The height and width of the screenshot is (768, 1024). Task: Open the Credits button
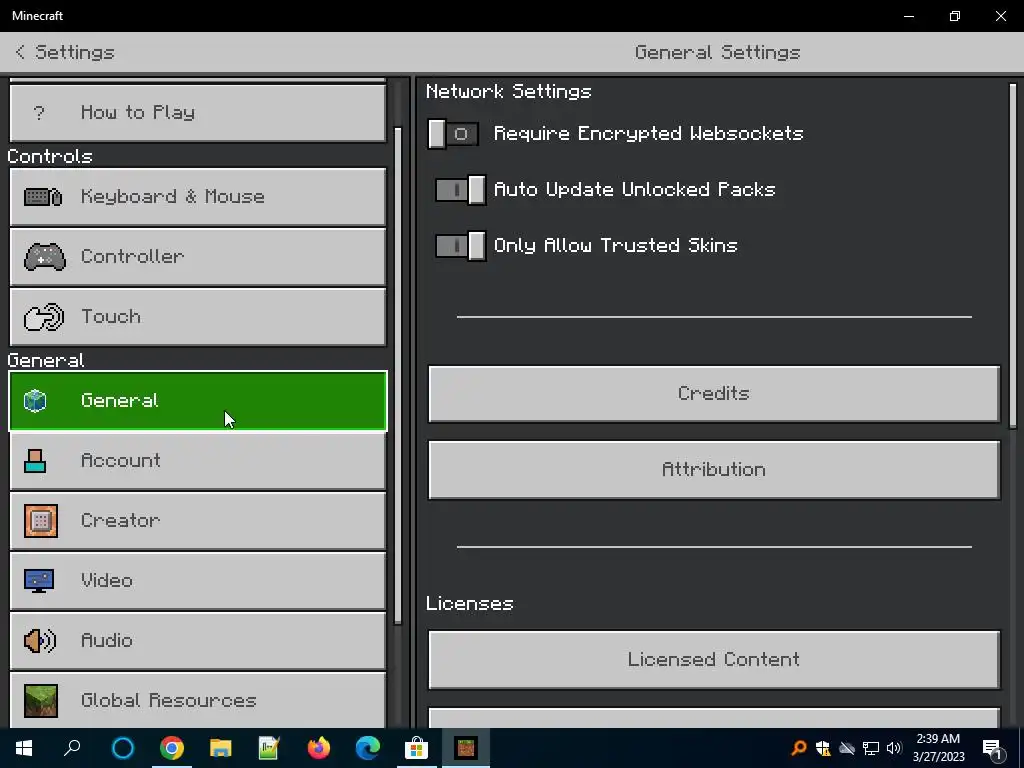pyautogui.click(x=714, y=394)
